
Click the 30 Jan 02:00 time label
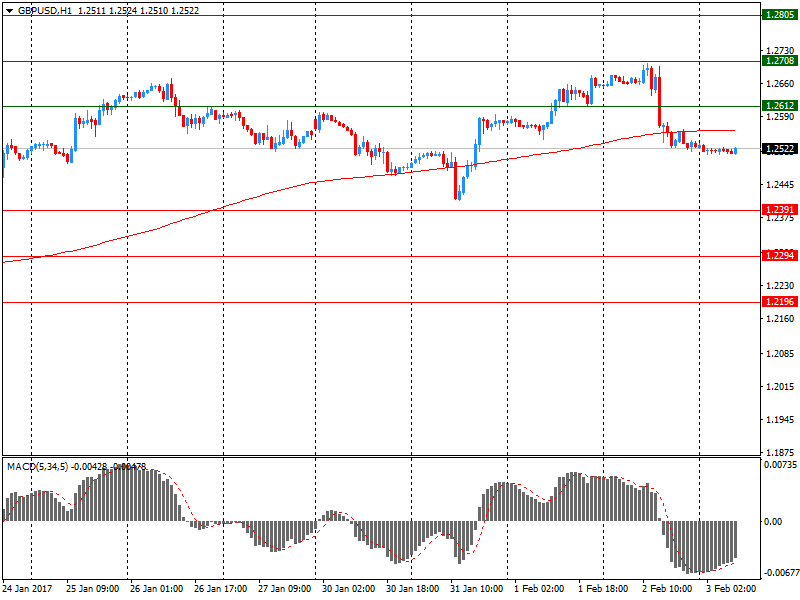pos(348,589)
